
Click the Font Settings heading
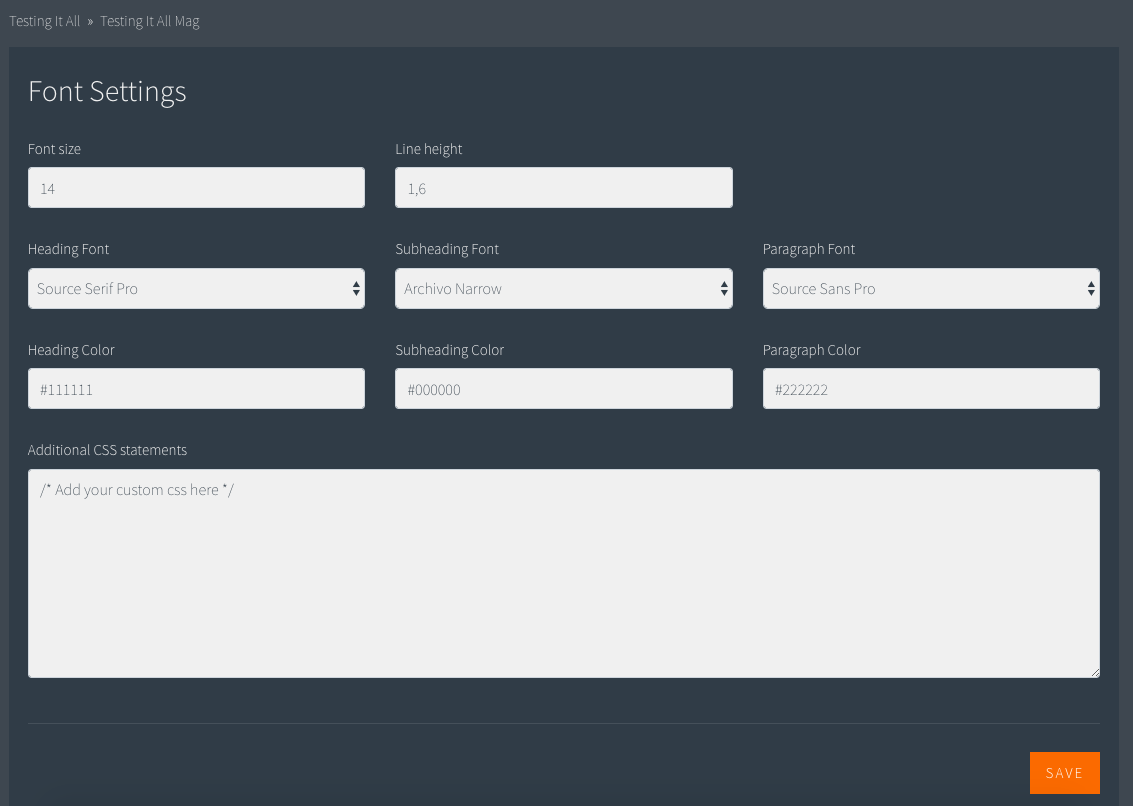[x=107, y=92]
